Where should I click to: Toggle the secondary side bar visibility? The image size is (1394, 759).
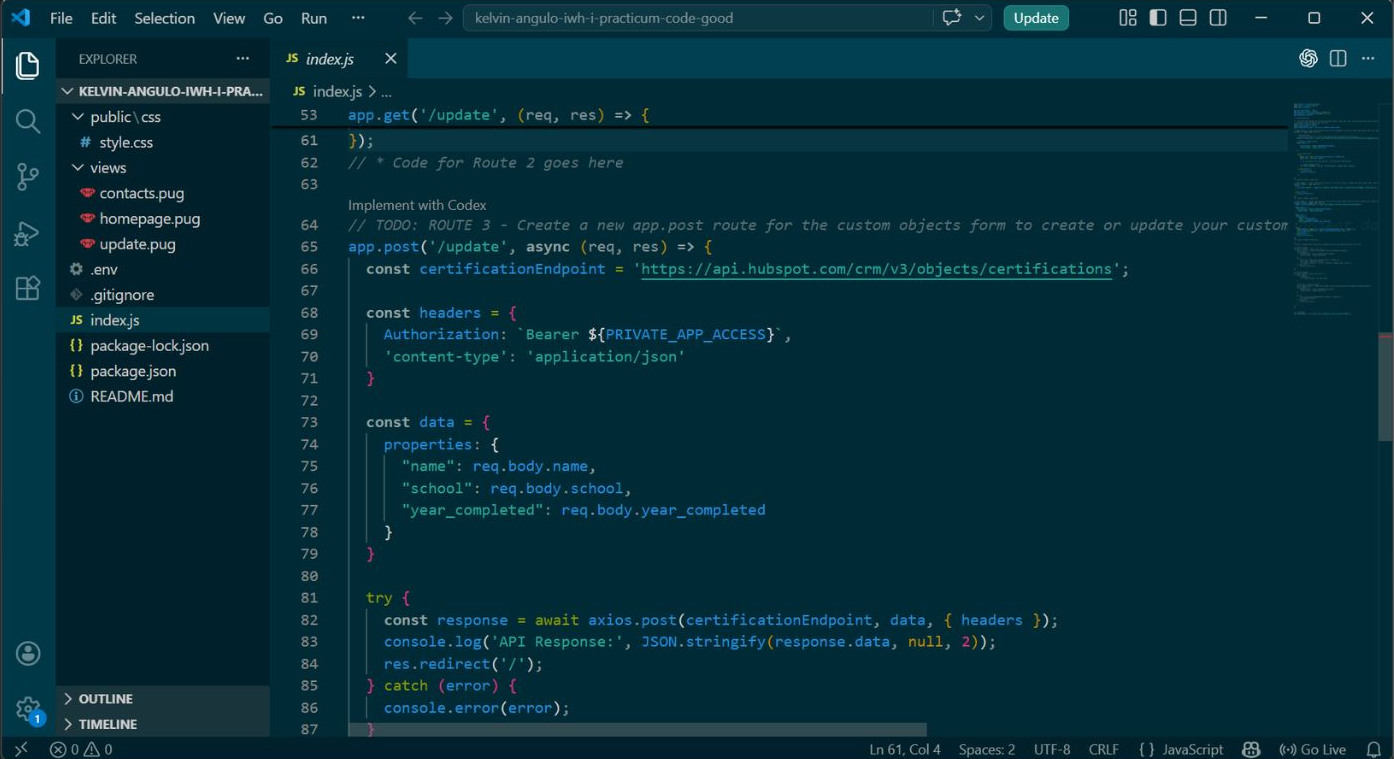point(1218,18)
